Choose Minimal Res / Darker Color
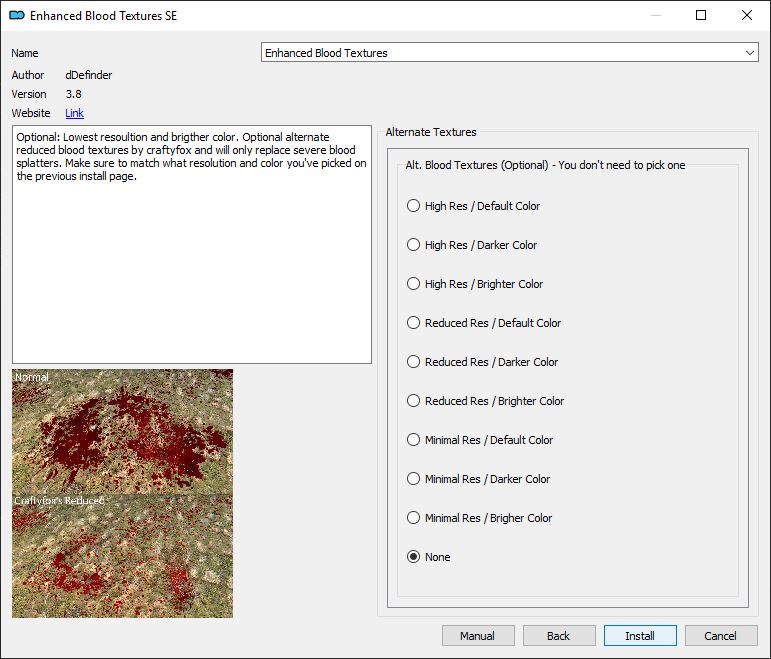The image size is (771, 659). pos(414,479)
